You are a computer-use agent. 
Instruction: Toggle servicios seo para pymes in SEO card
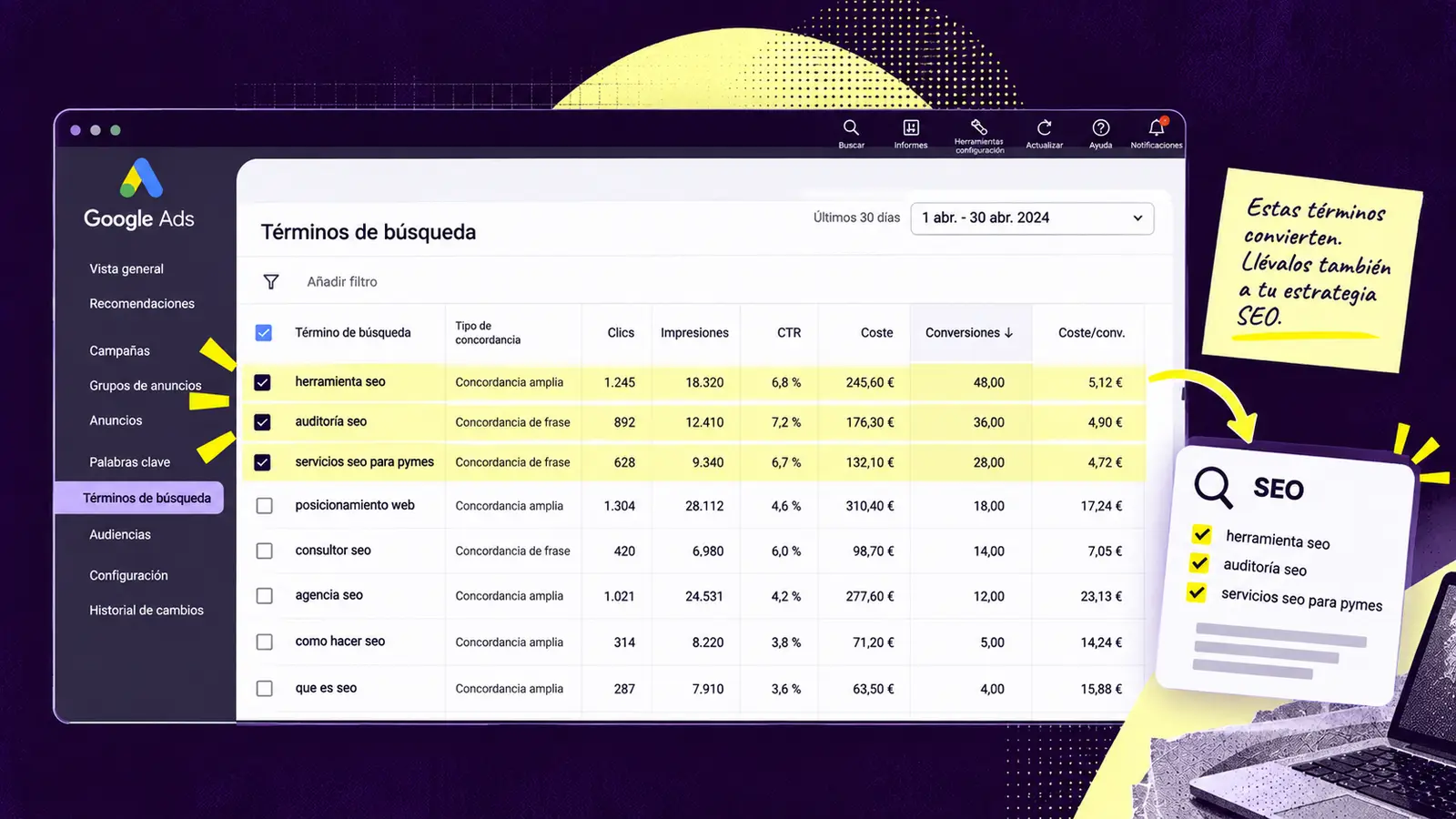(1197, 592)
